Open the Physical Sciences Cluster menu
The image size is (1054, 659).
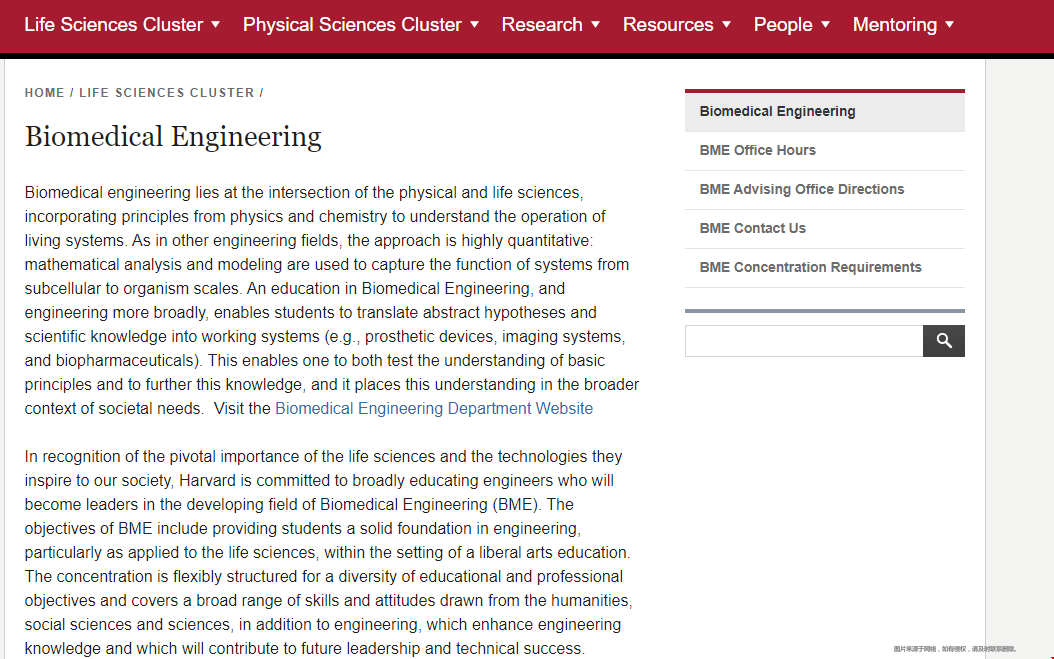(352, 25)
